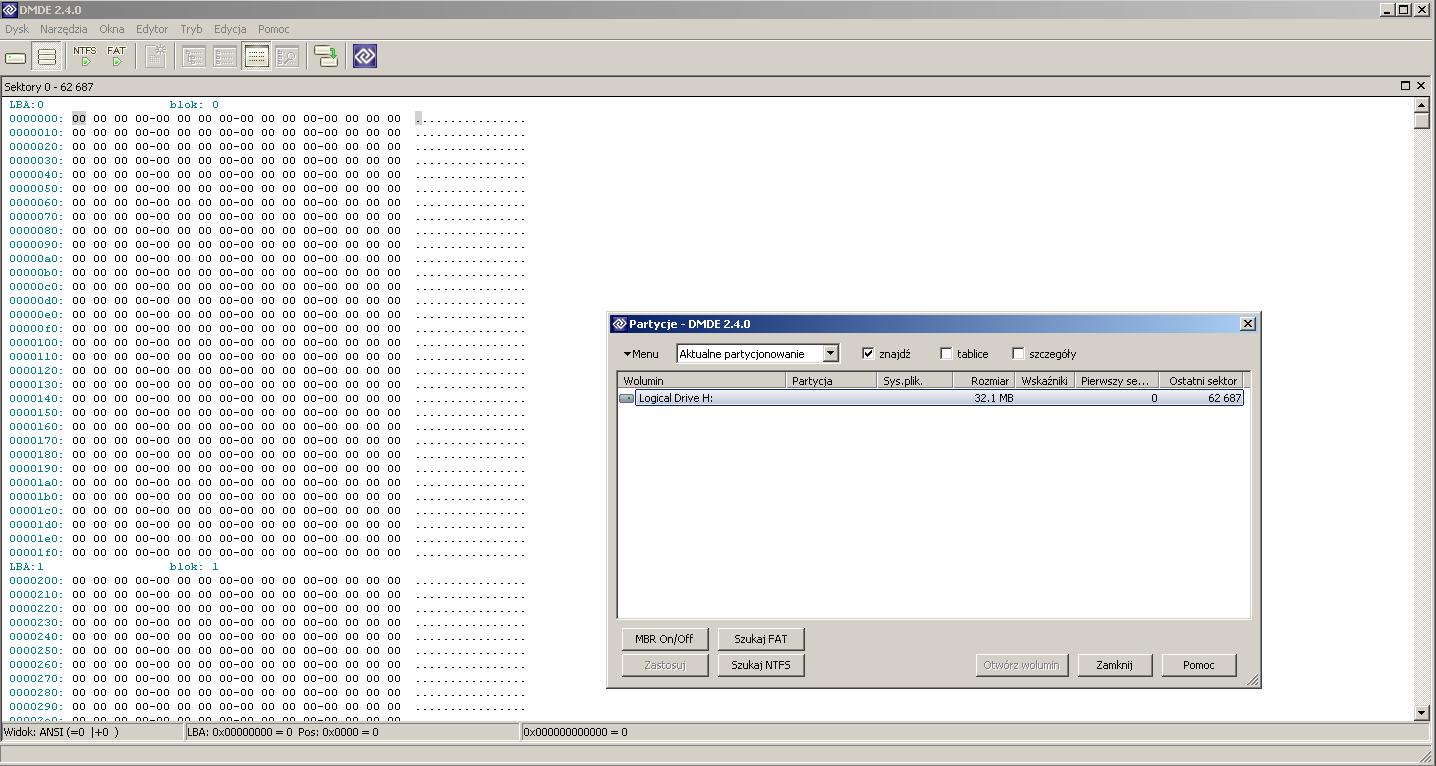The height and width of the screenshot is (766, 1436).
Task: Open the Edycja menu
Action: point(230,29)
